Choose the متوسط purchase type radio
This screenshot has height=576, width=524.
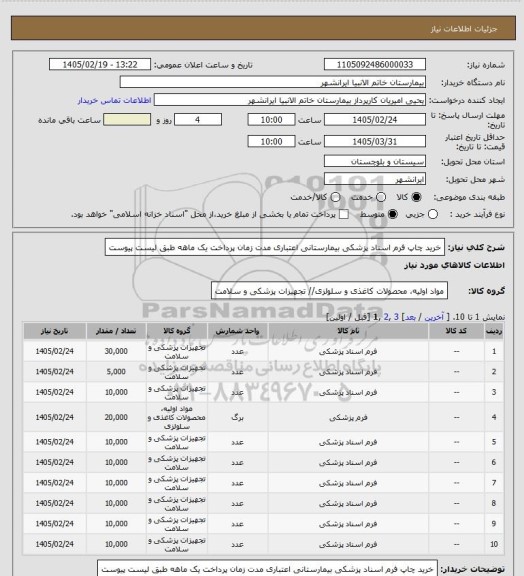(x=392, y=214)
